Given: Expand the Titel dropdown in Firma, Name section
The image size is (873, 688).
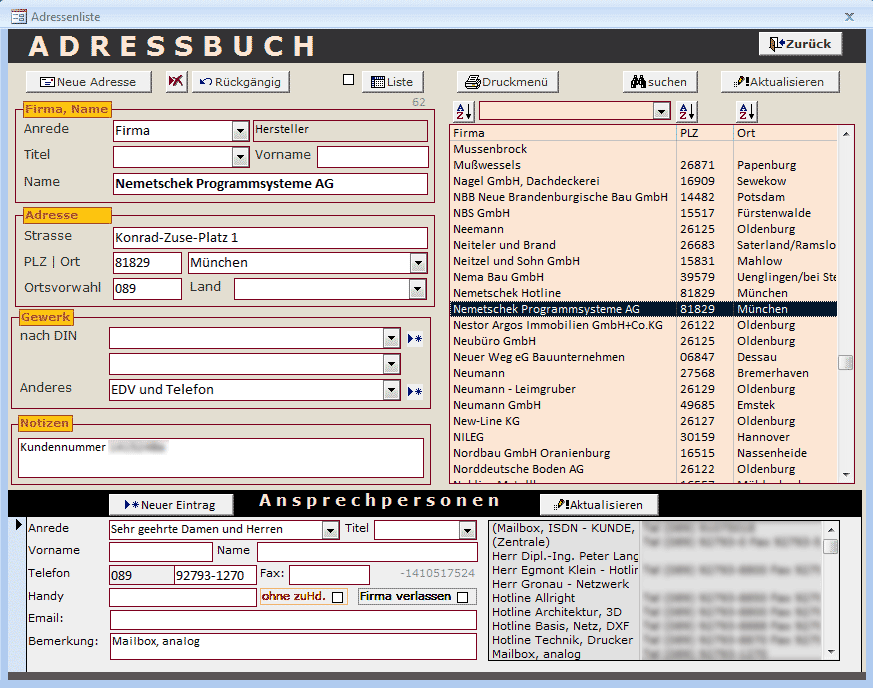Looking at the screenshot, I should (x=240, y=157).
